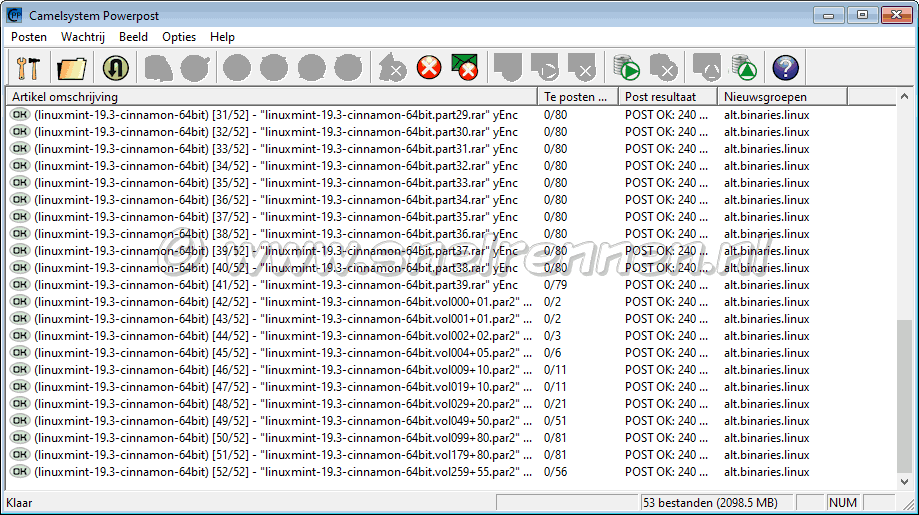Select the row for vol099+80.par2 [50/52]
This screenshot has width=919, height=515.
(451, 437)
